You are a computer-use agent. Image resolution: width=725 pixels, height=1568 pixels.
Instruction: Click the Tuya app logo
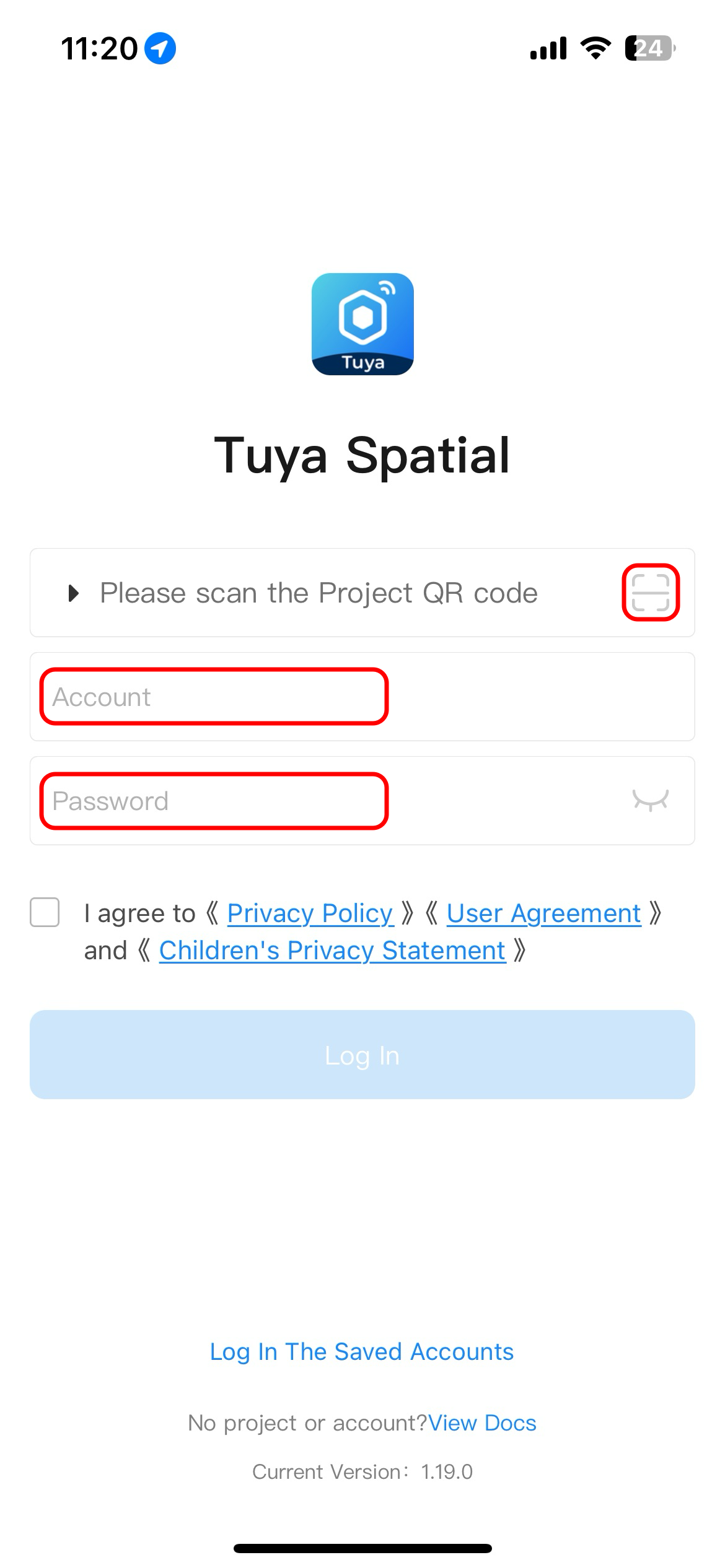[362, 324]
